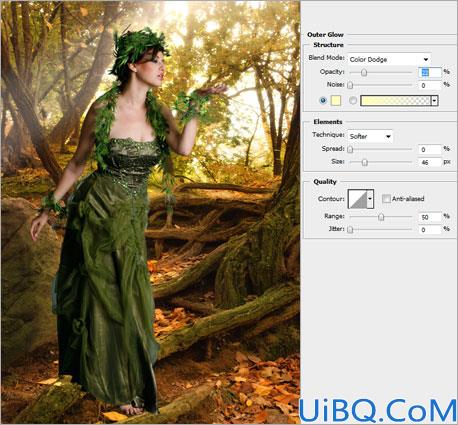Click the Size pixel value field
Viewport: 458px width, 425px height.
pos(429,162)
